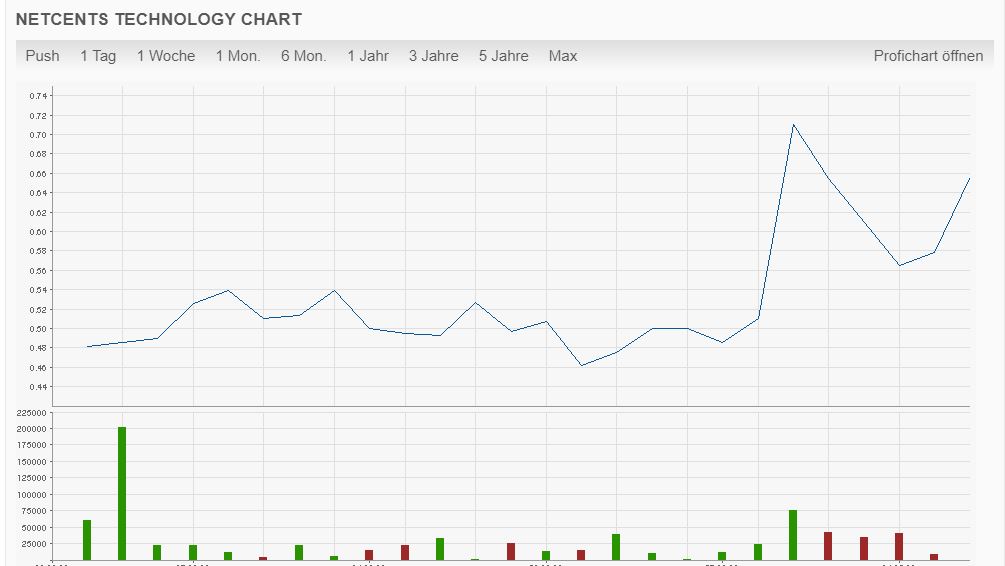1005x566 pixels.
Task: Show the 1 Mon. chart range
Action: (238, 56)
